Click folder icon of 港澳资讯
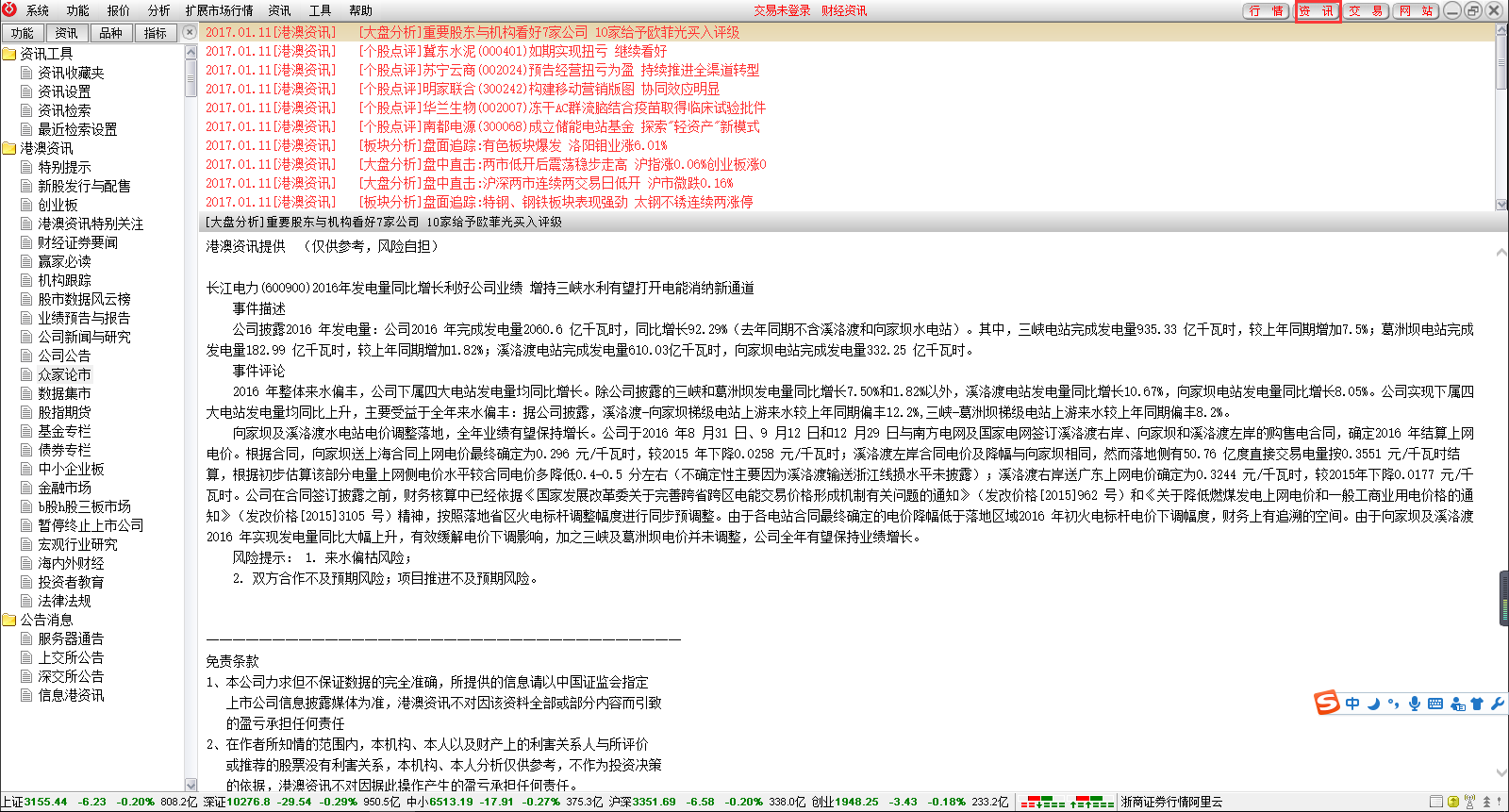1509x812 pixels. 9,148
